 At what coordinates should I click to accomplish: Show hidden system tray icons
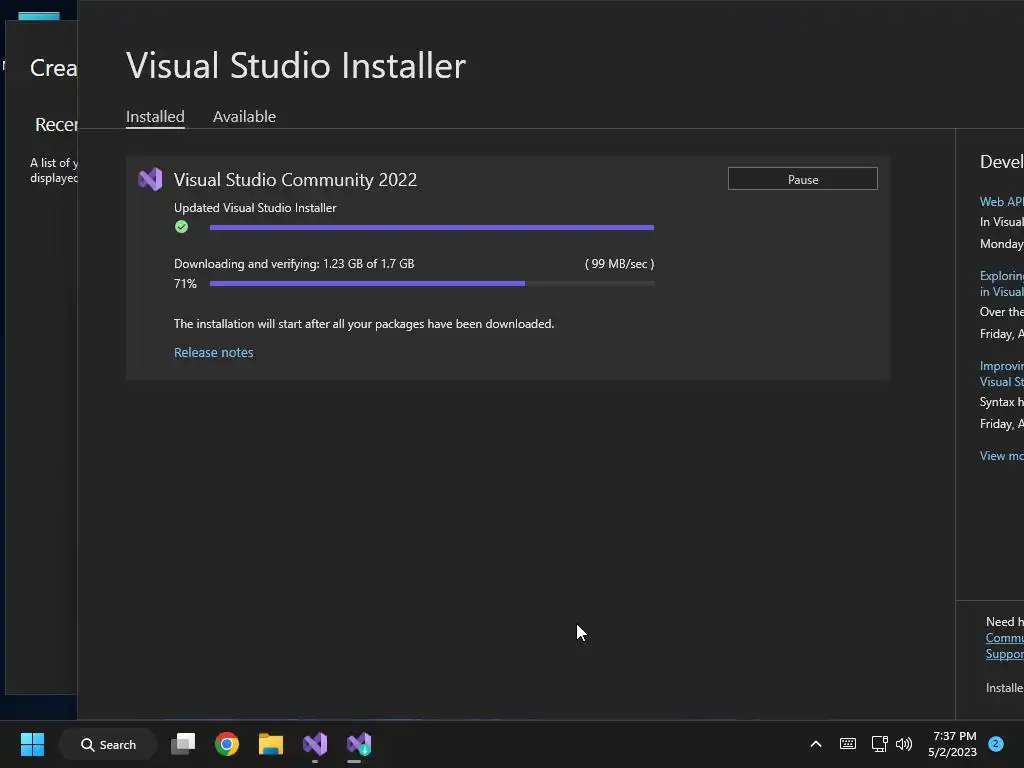pyautogui.click(x=816, y=744)
